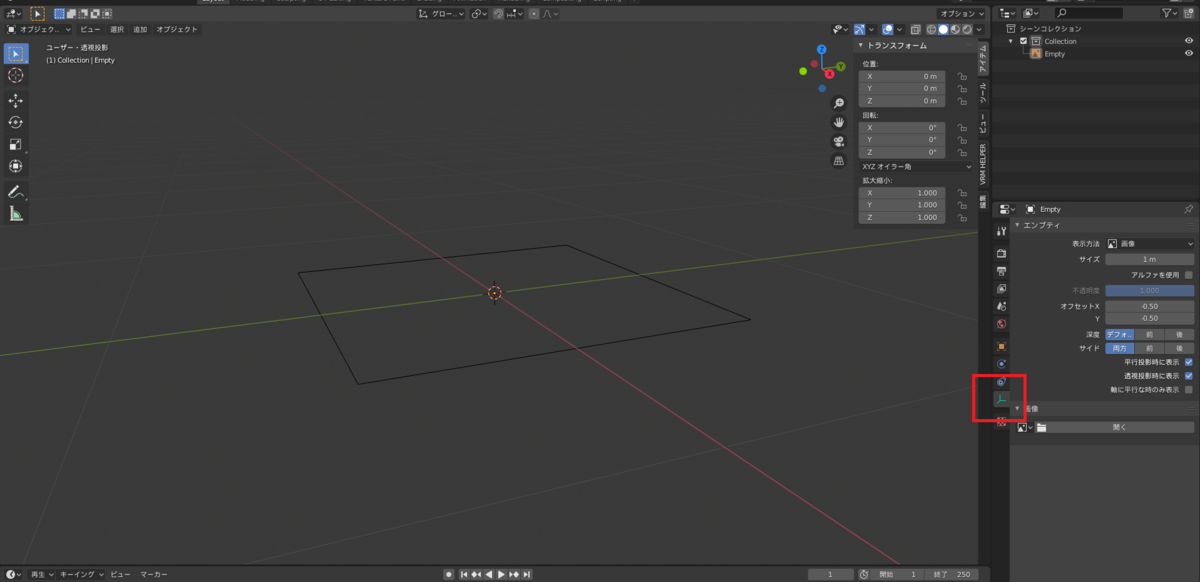
Task: Select the Rotate tool
Action: point(16,123)
